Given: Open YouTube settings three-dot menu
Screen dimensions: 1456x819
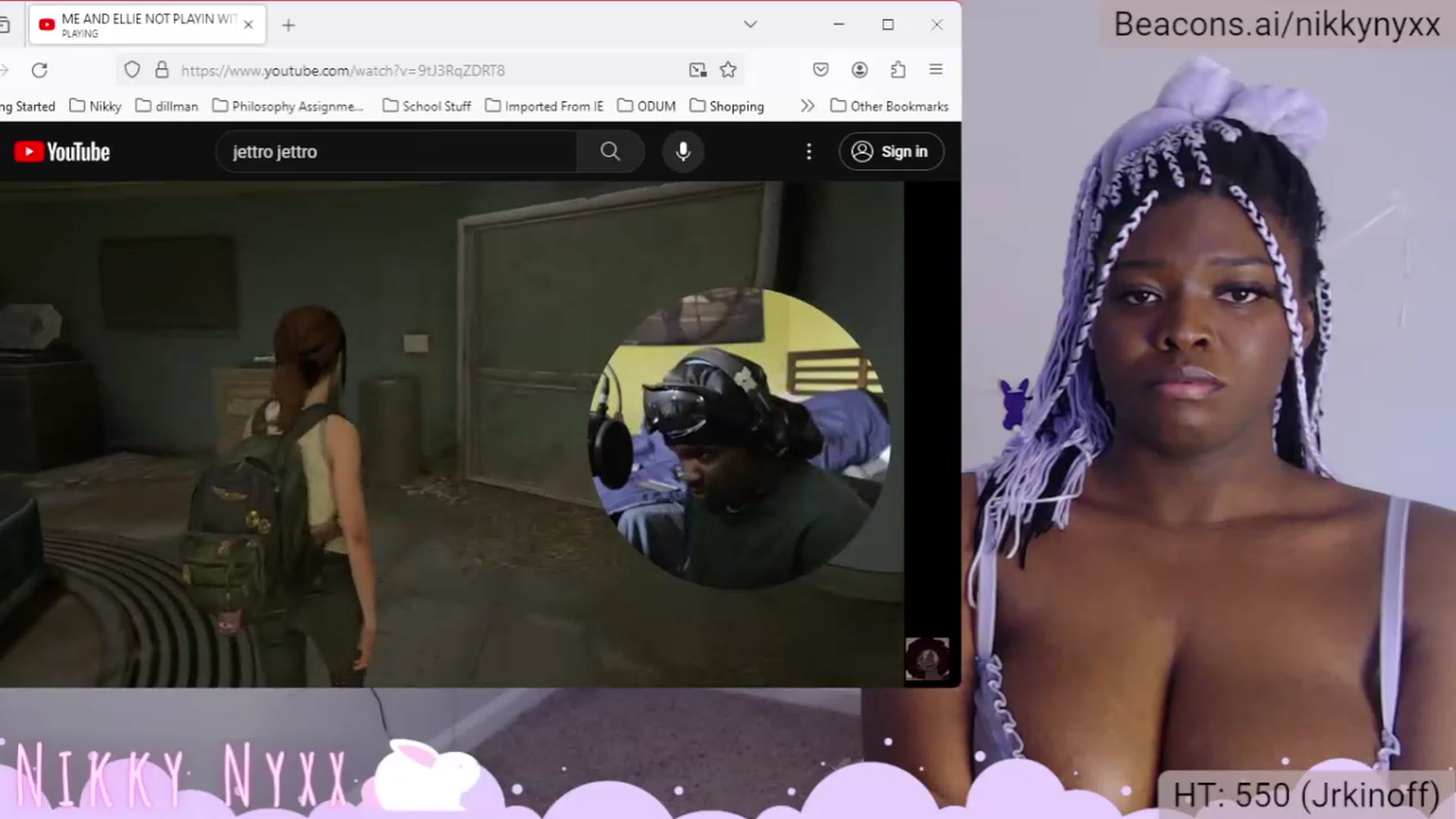Looking at the screenshot, I should click(x=809, y=152).
